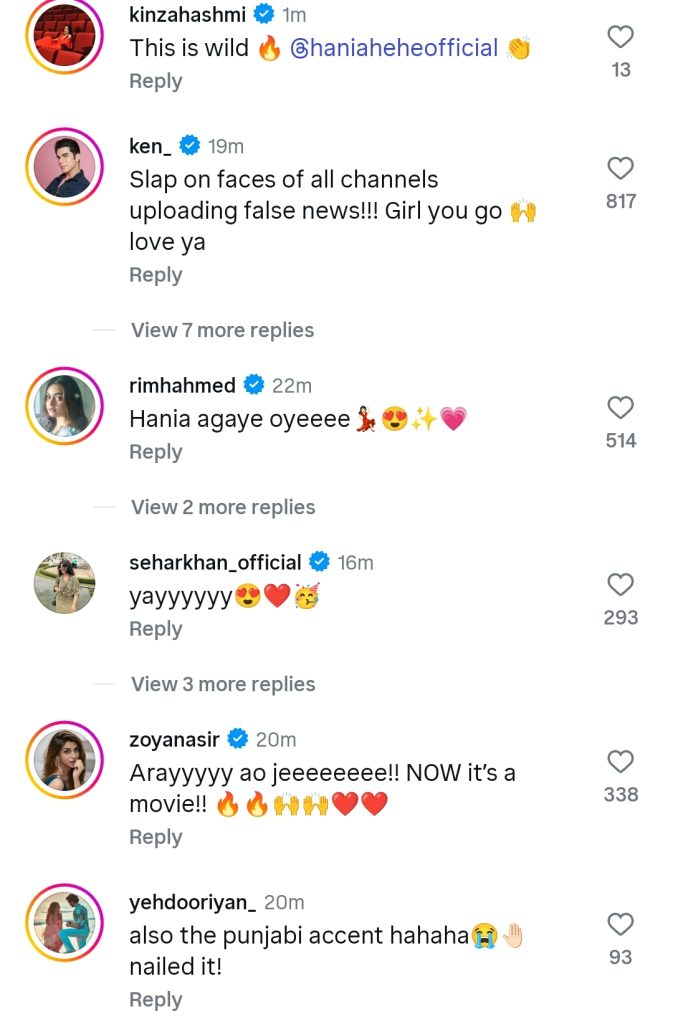Show "View 2 more replies" thread
673x1024 pixels.
222,507
